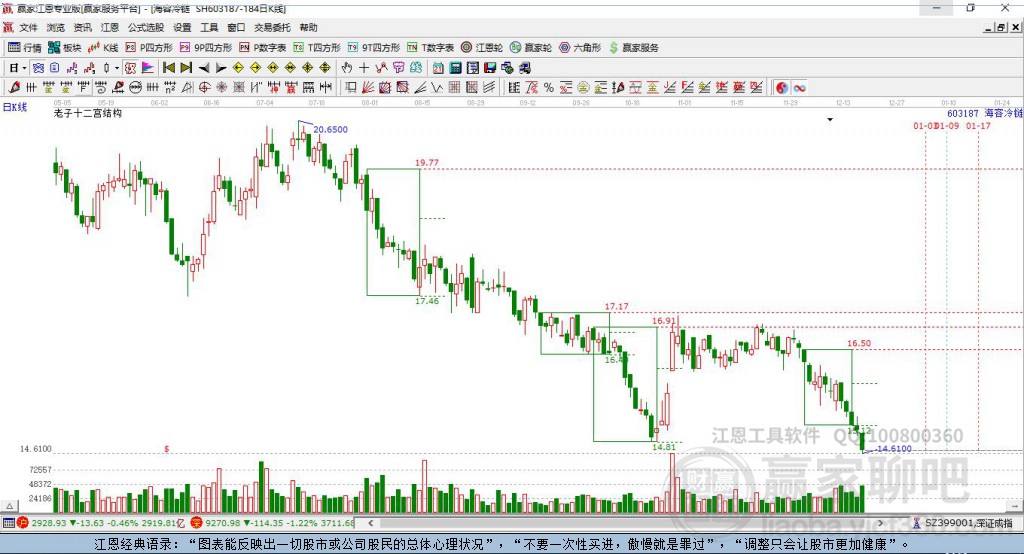Open the 资讯 menu
The height and width of the screenshot is (554, 1024).
pos(82,27)
